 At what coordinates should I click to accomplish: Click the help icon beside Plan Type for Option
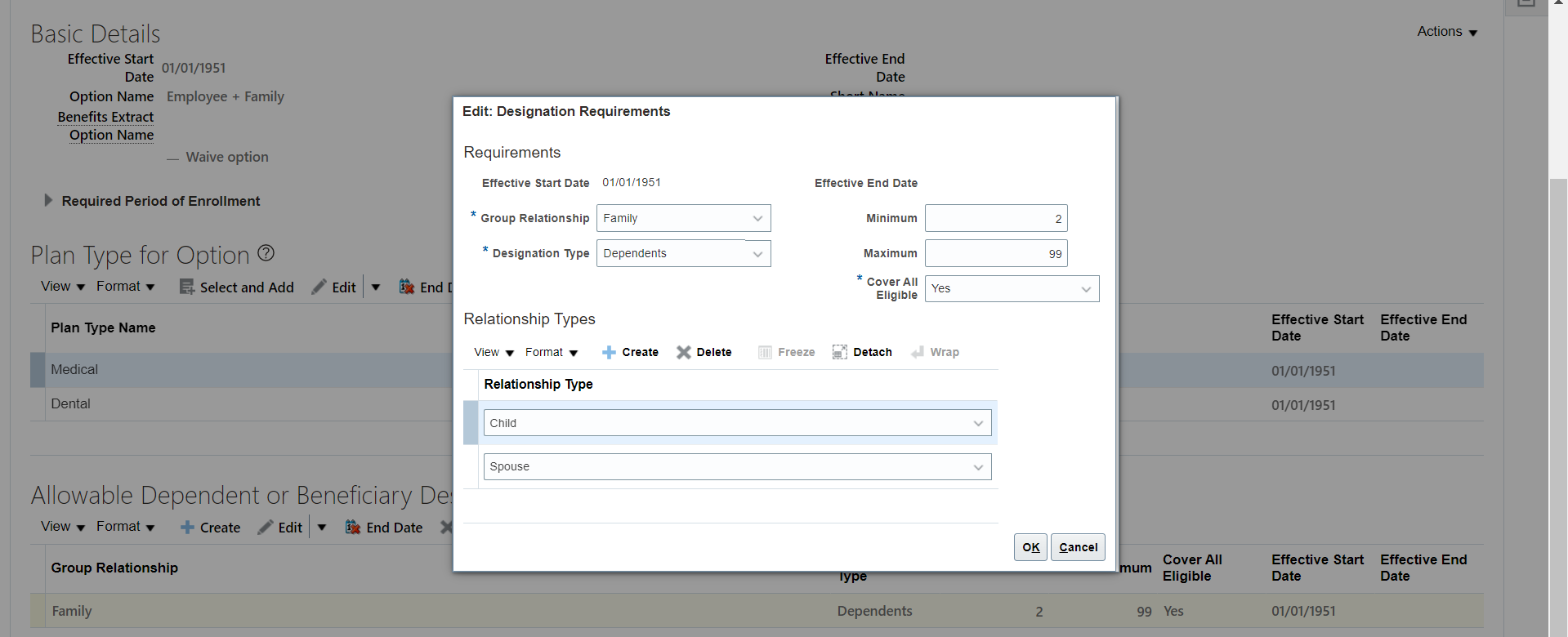coord(266,253)
